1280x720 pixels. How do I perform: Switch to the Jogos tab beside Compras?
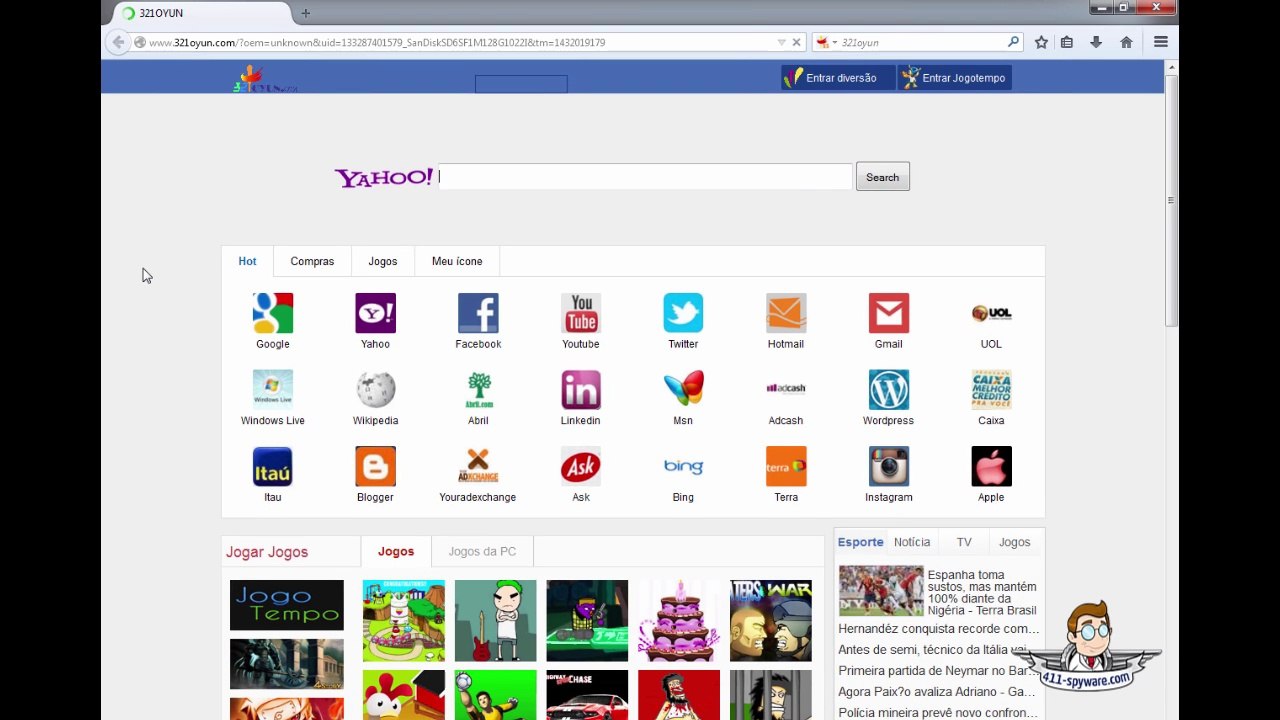[x=383, y=261]
